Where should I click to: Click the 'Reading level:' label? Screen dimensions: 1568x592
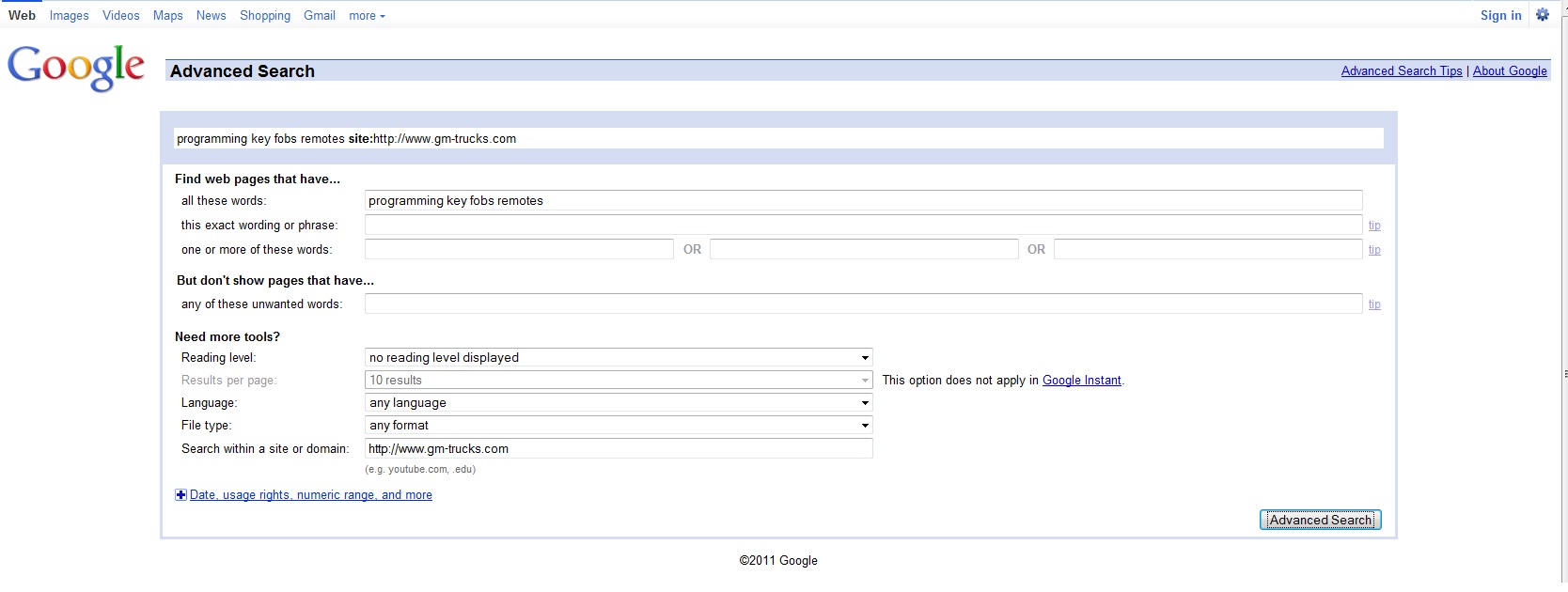[218, 357]
